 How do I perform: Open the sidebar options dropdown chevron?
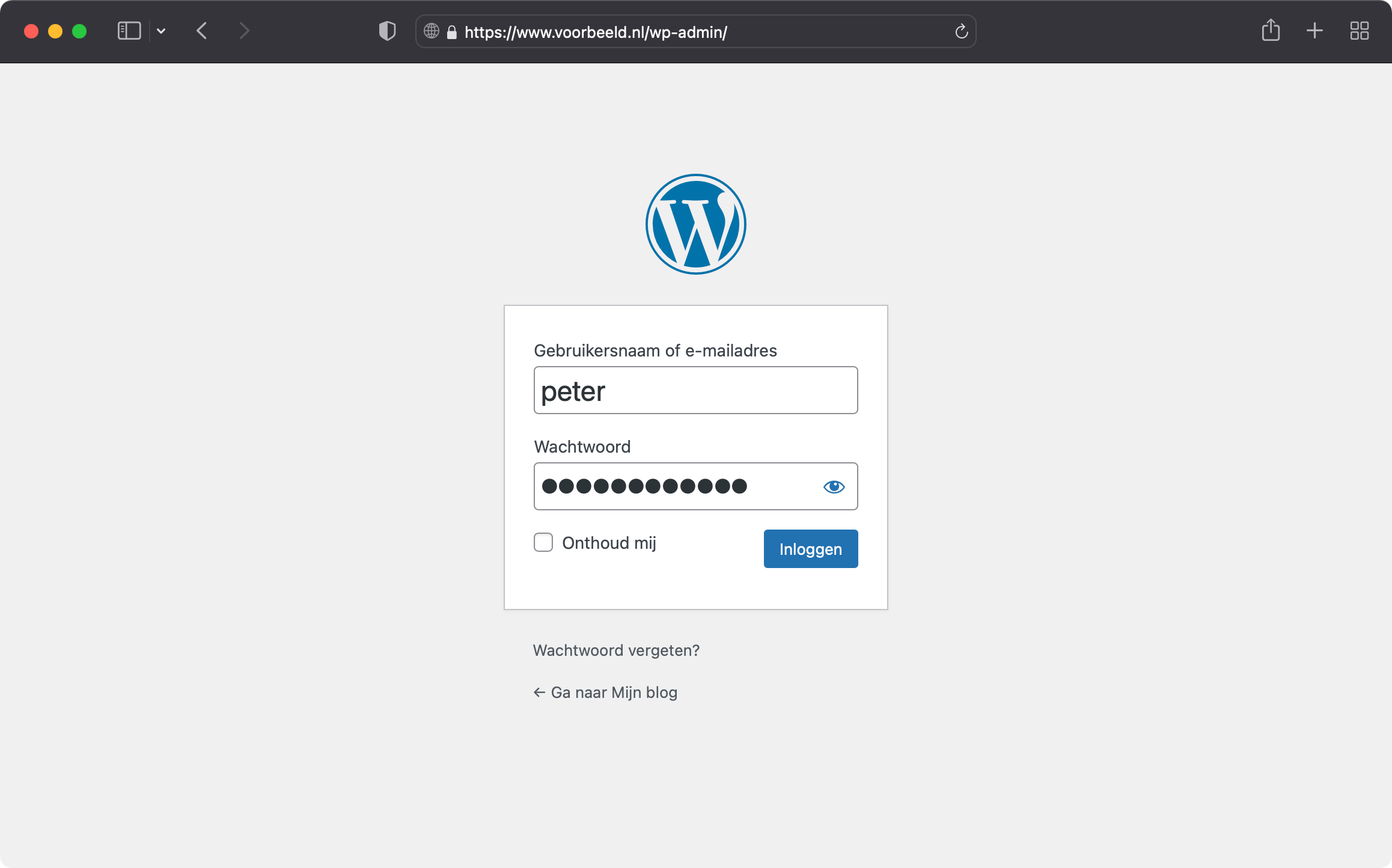[161, 31]
